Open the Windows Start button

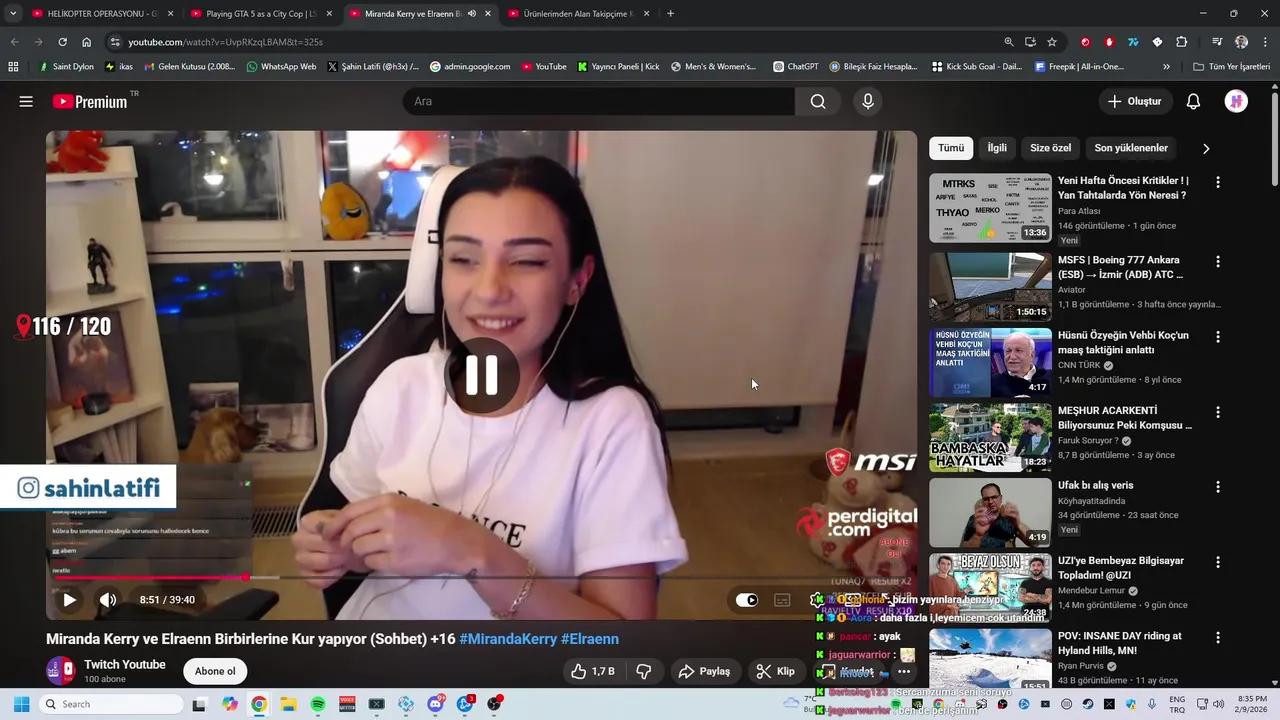click(x=21, y=704)
